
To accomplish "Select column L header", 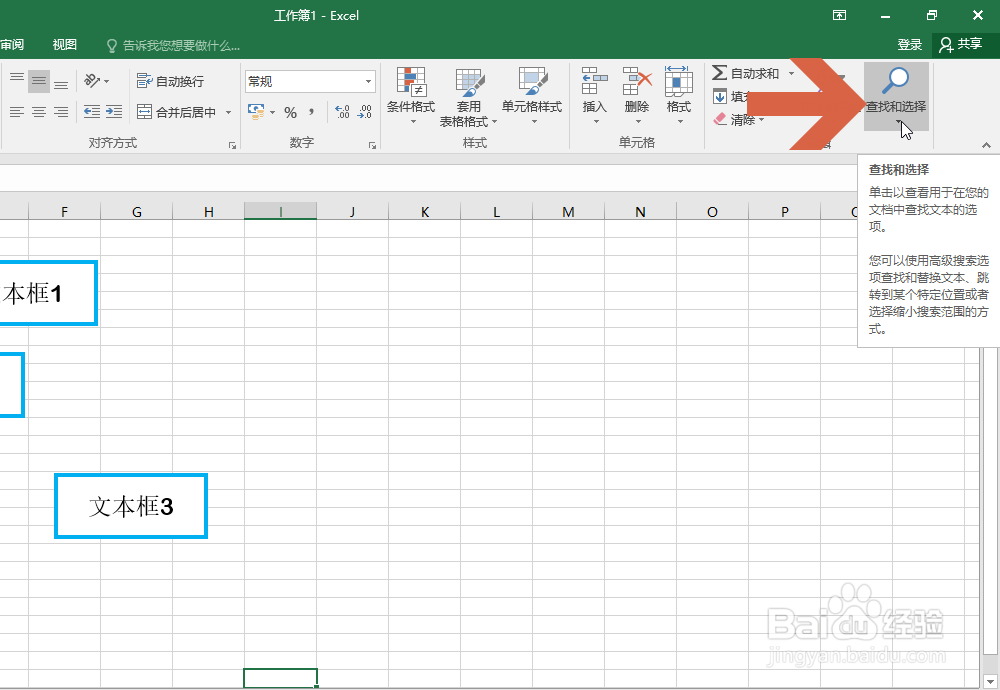I will pos(496,212).
